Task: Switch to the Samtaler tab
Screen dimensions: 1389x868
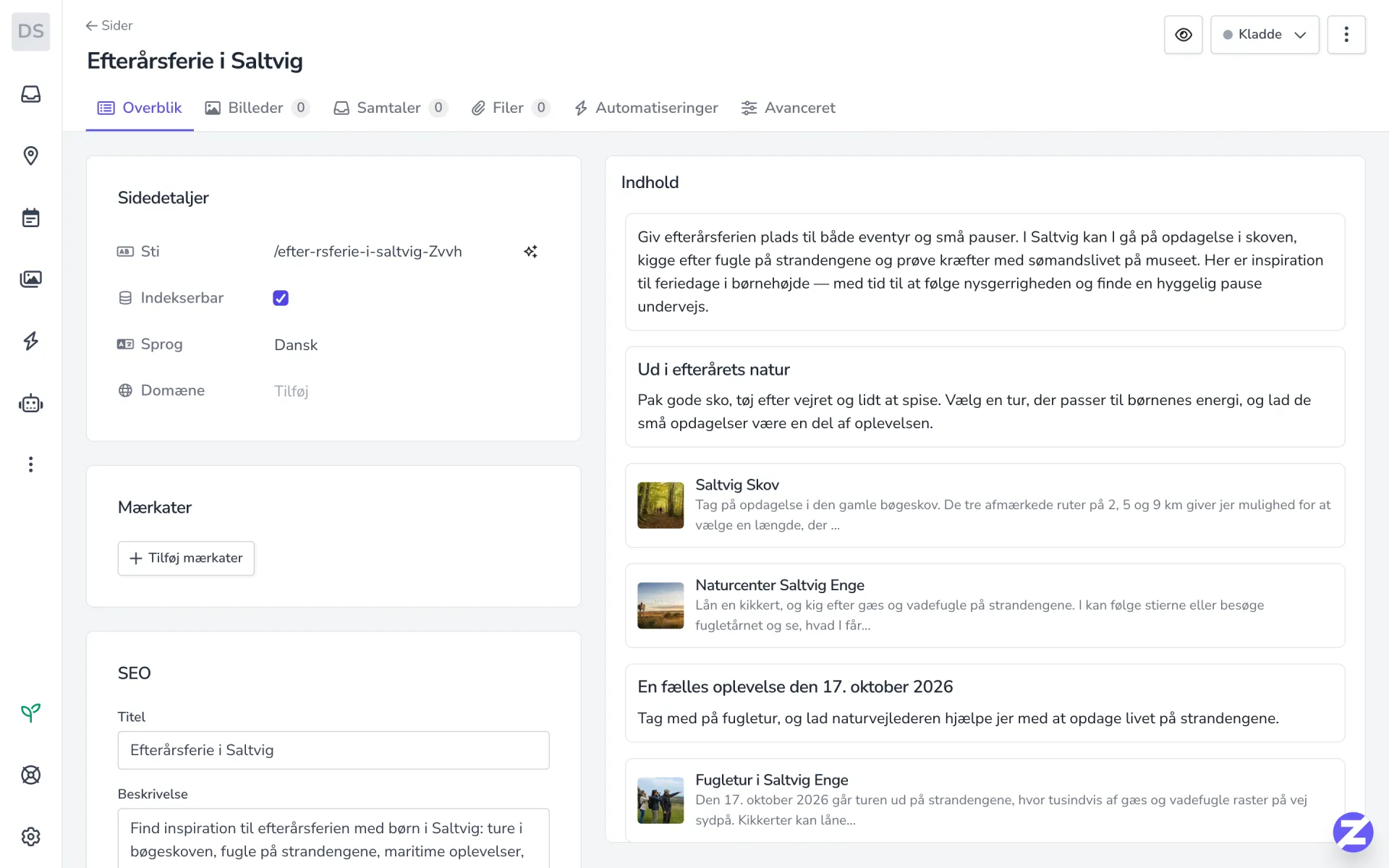Action: click(x=391, y=108)
